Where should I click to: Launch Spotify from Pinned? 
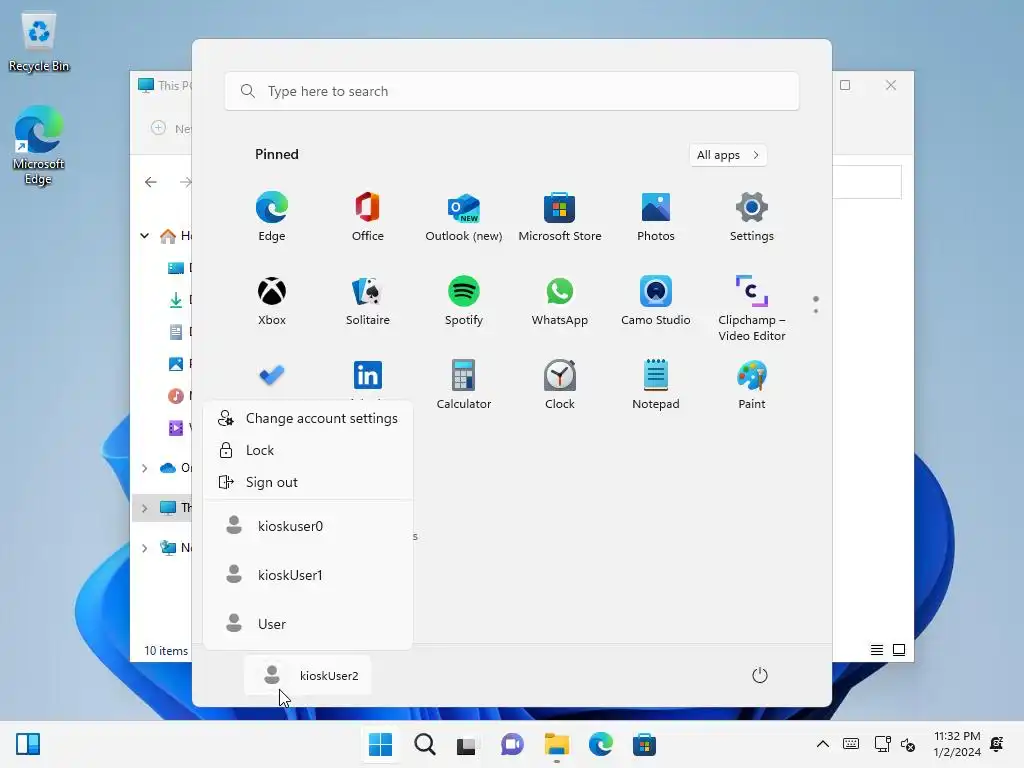coord(464,300)
